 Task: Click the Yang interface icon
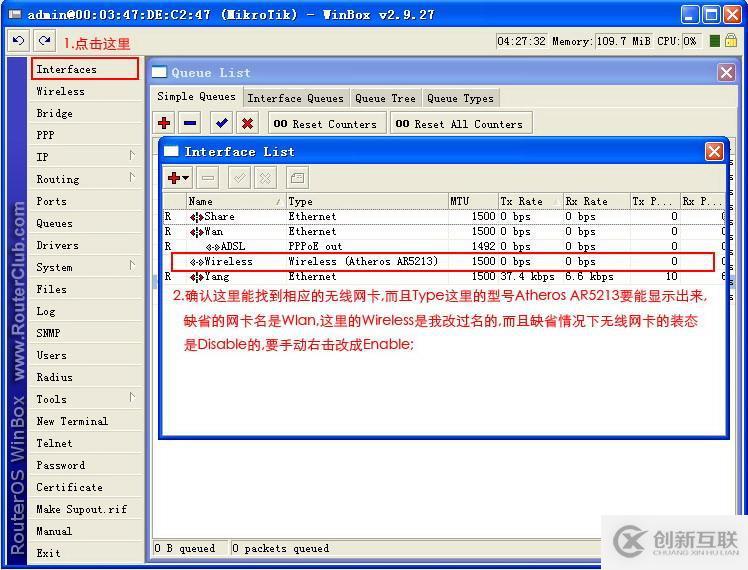pos(197,277)
